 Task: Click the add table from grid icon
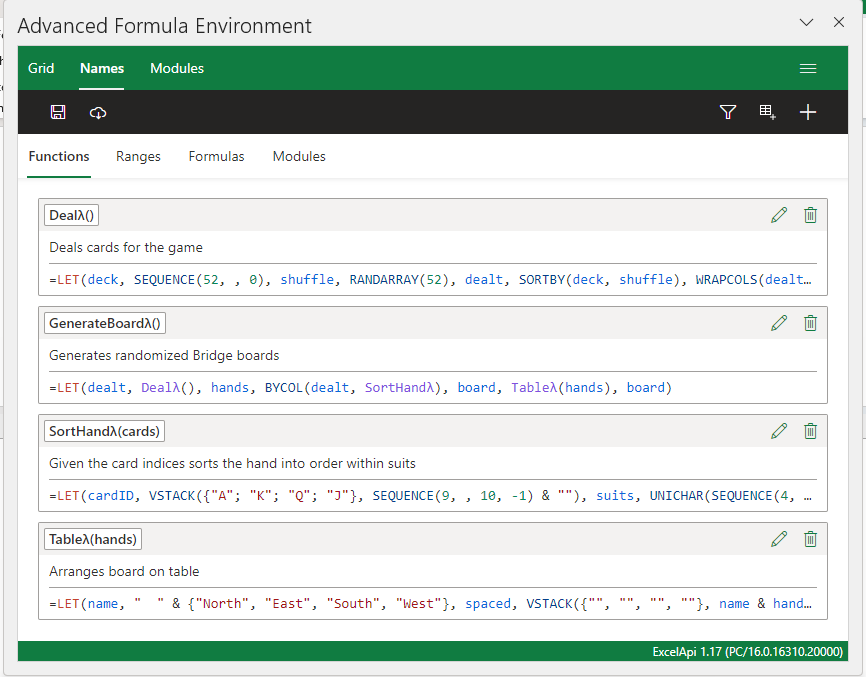[x=767, y=112]
